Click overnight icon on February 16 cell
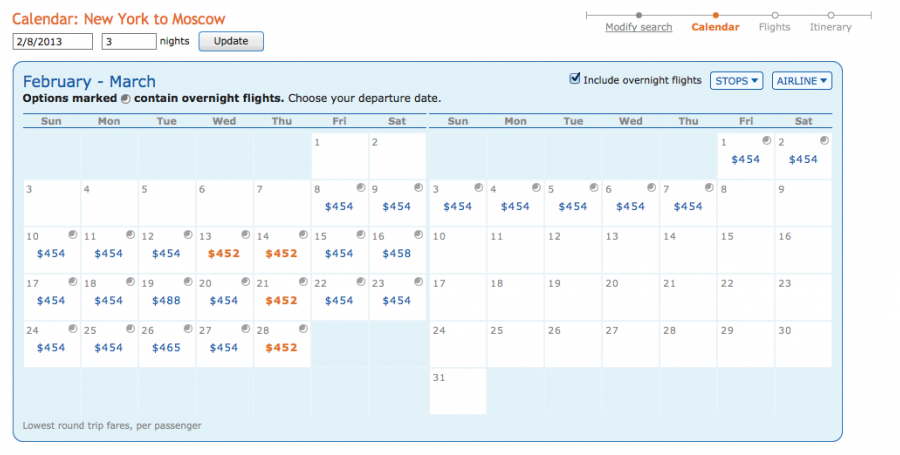 (x=418, y=234)
